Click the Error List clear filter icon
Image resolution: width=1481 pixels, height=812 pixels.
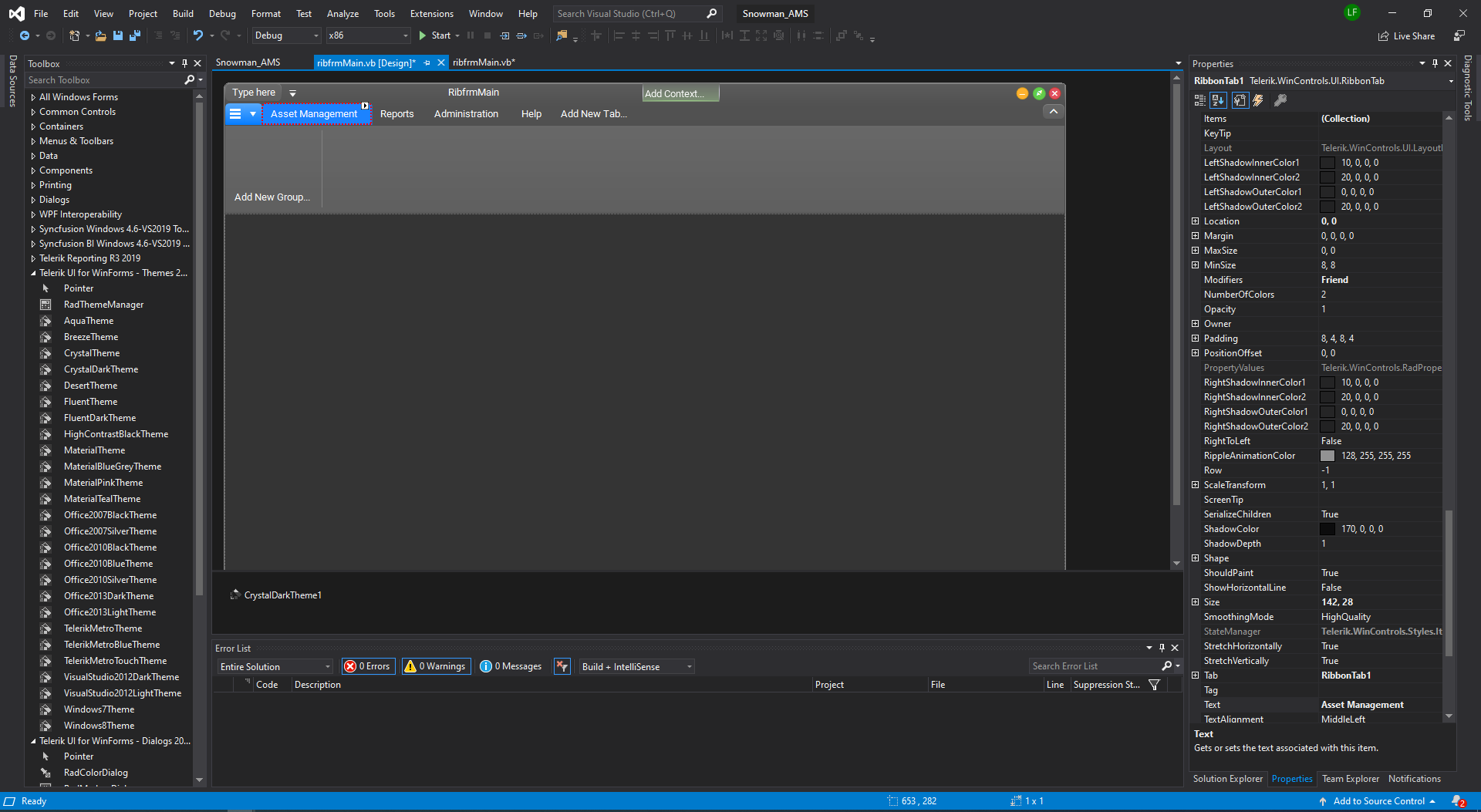pyautogui.click(x=562, y=666)
